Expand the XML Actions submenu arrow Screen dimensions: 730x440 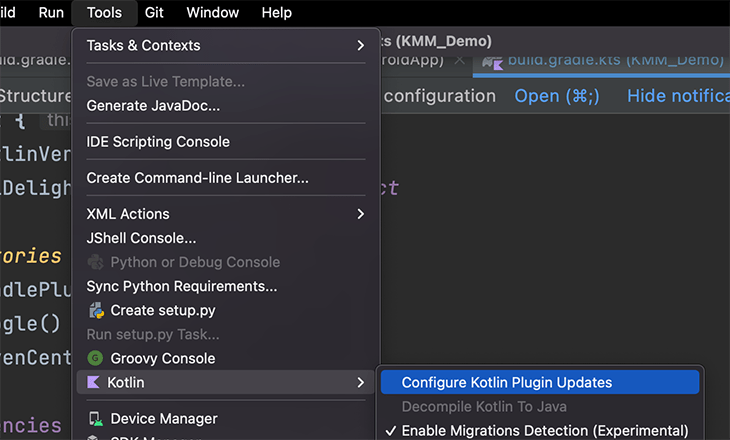click(x=360, y=214)
